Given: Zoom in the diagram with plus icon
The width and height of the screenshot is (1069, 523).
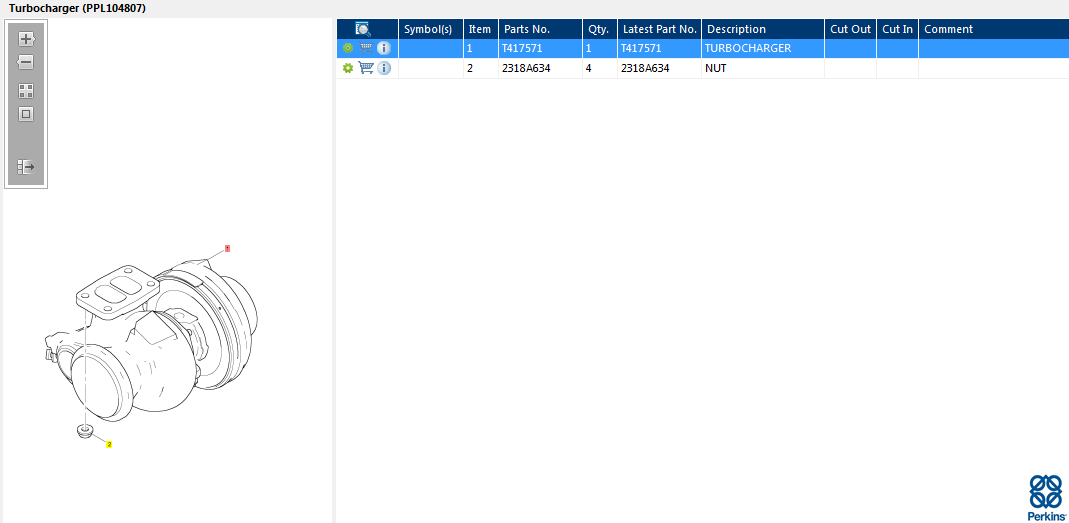Looking at the screenshot, I should click(x=26, y=39).
